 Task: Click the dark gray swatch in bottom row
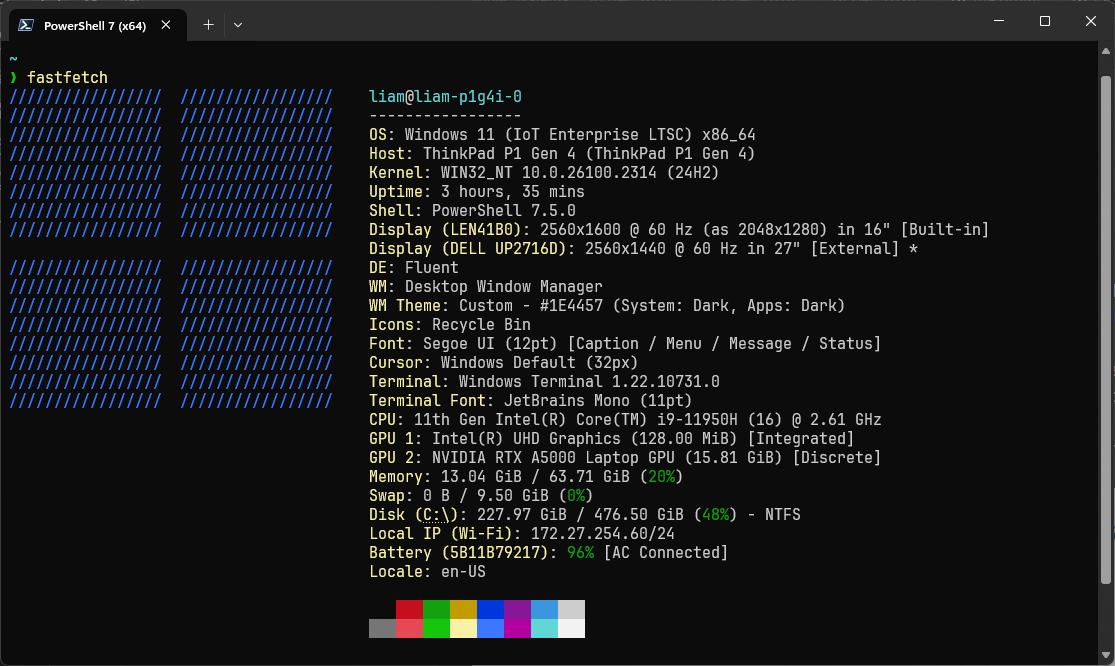coord(383,628)
